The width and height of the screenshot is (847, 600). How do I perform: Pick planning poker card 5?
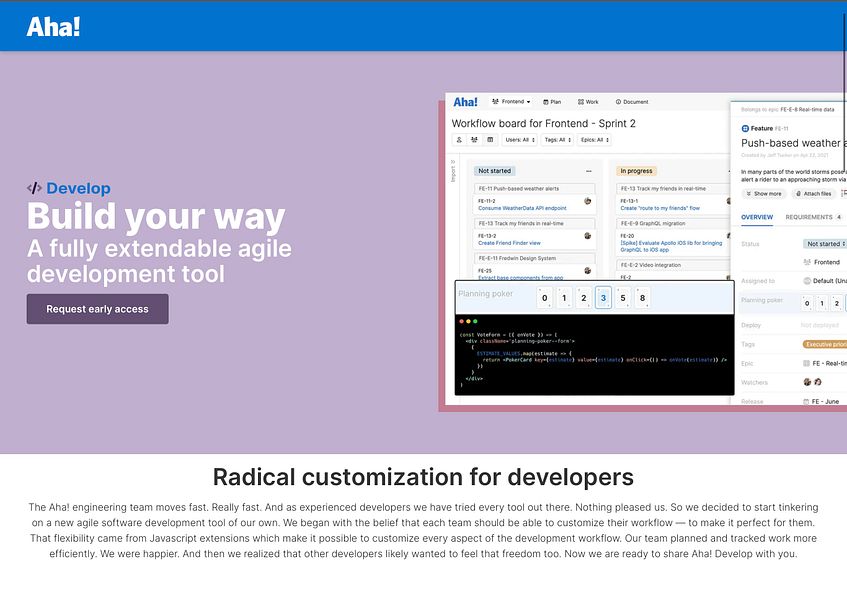click(x=623, y=298)
